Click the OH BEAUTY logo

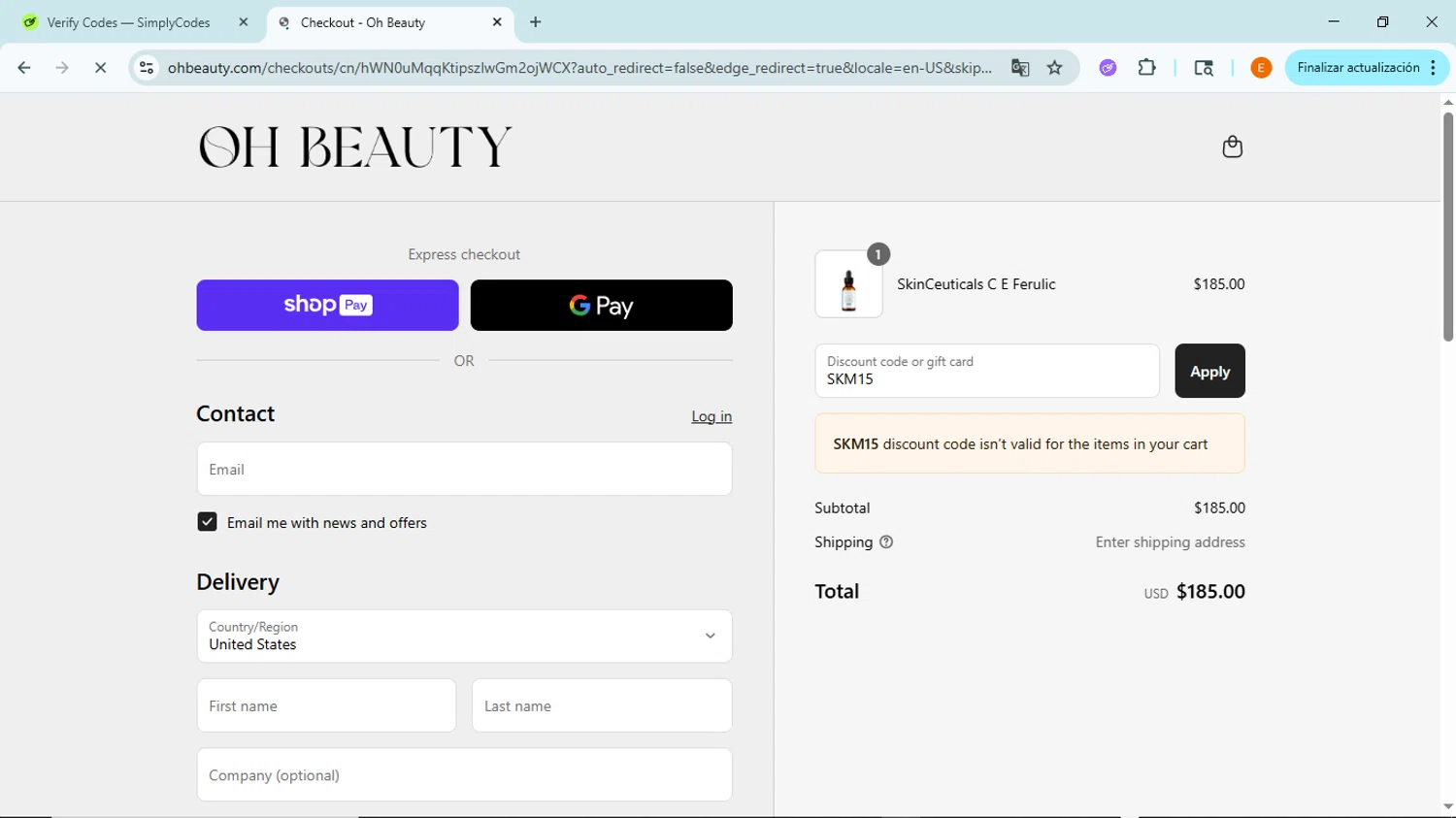coord(355,147)
